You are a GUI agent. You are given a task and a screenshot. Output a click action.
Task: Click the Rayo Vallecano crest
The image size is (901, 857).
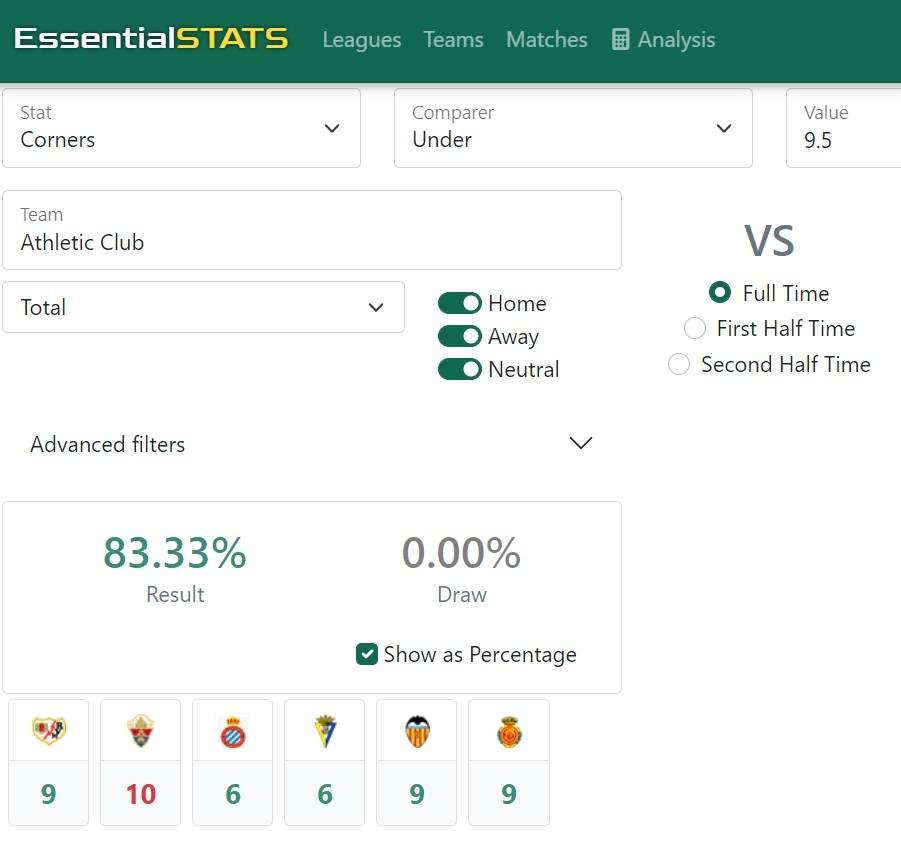click(49, 731)
